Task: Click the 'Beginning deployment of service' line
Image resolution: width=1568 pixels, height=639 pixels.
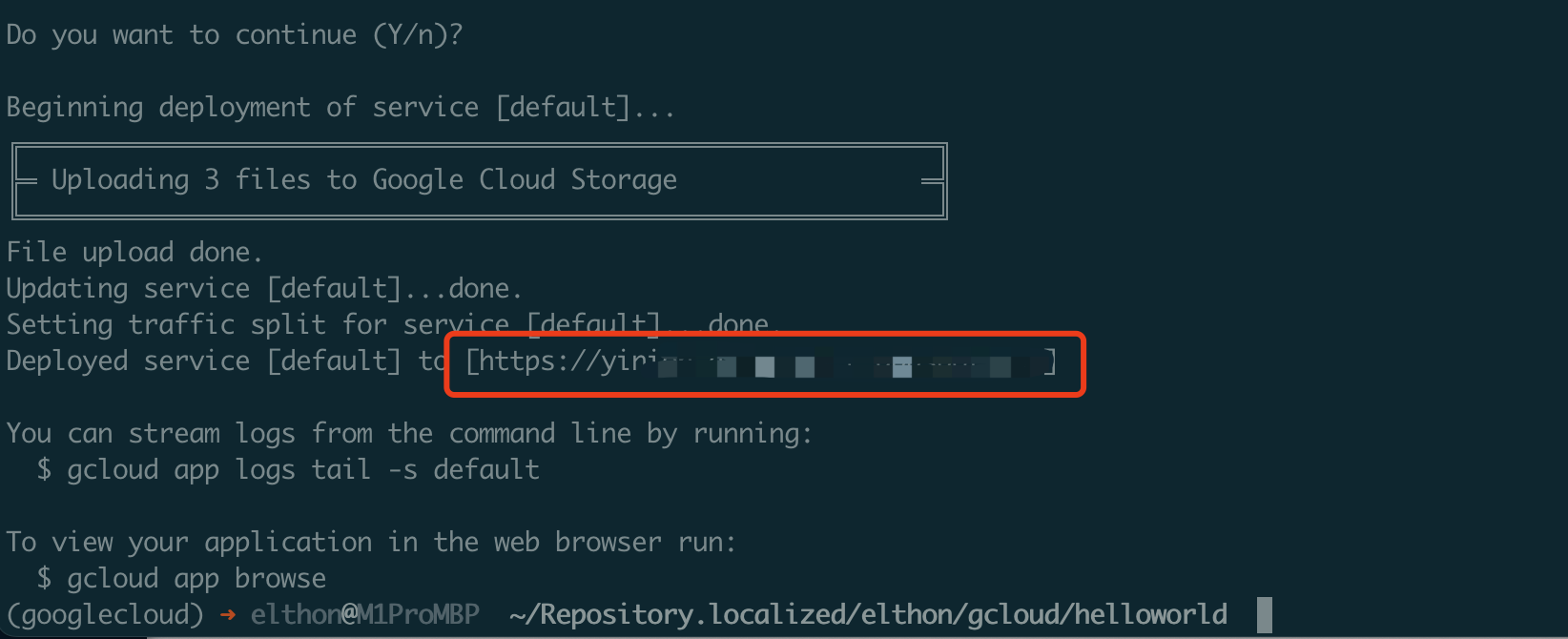Action: [x=340, y=108]
